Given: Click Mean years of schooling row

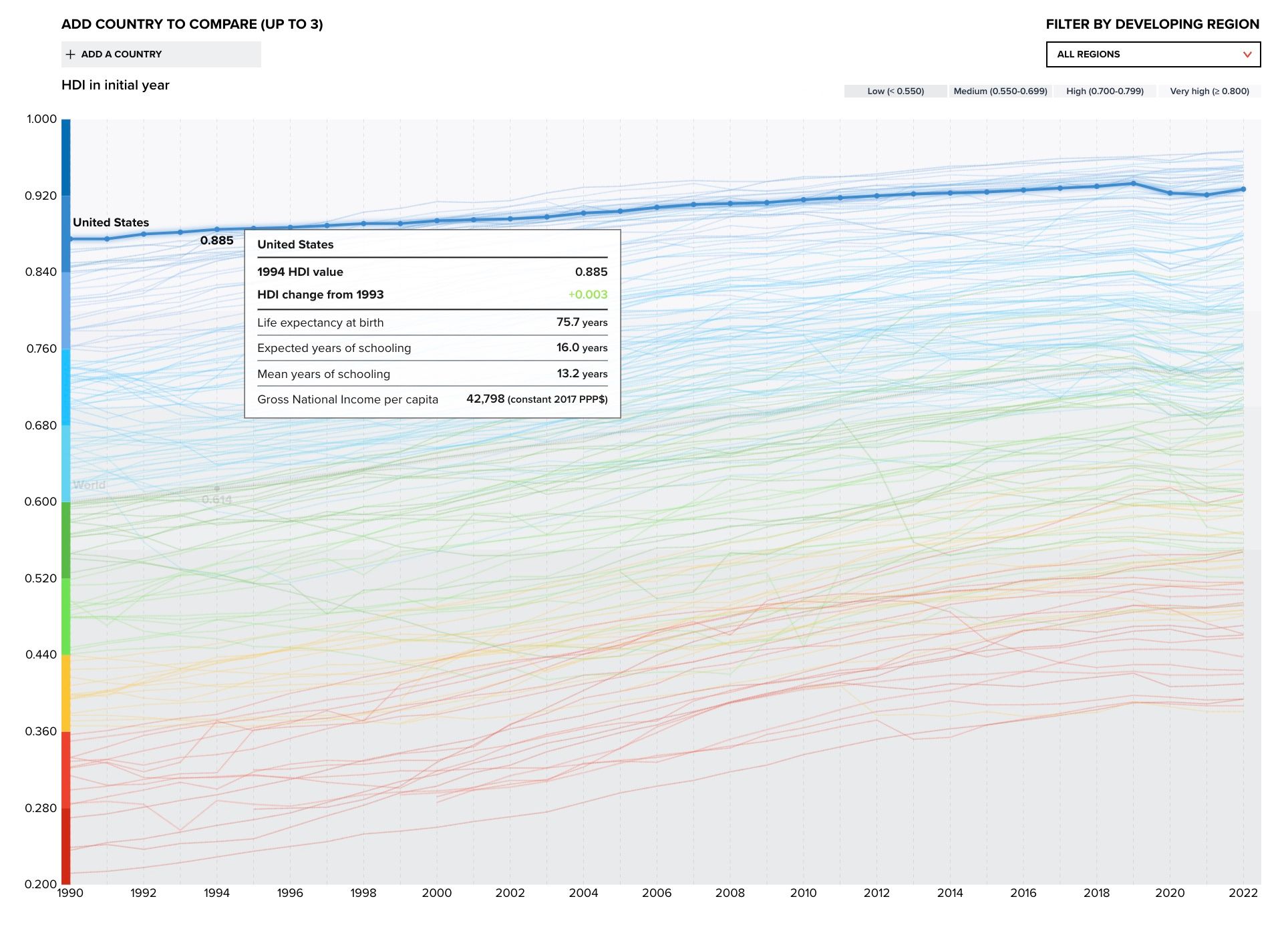Looking at the screenshot, I should pyautogui.click(x=432, y=374).
